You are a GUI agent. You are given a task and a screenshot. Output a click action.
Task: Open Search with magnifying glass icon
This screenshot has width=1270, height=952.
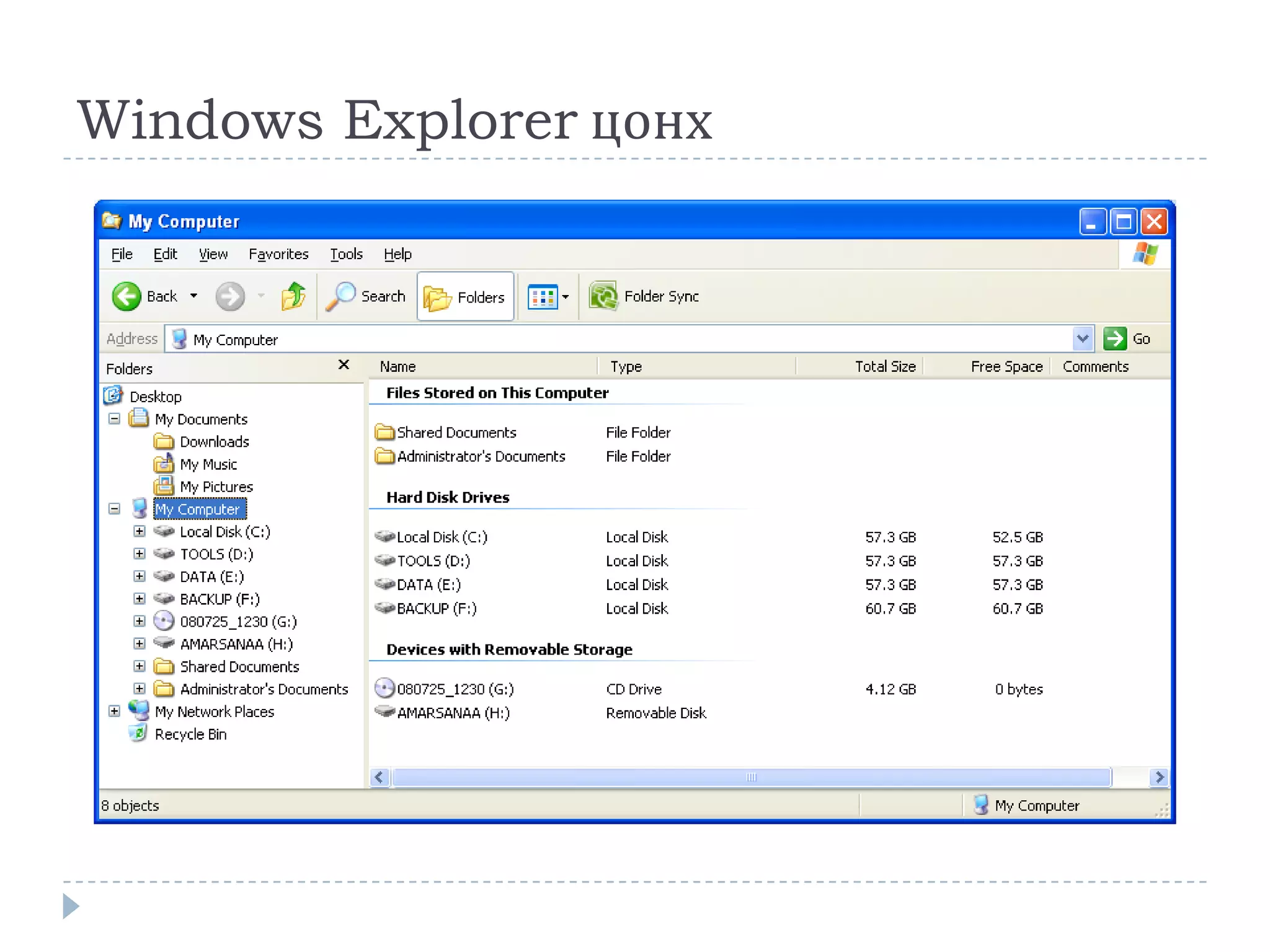point(340,296)
